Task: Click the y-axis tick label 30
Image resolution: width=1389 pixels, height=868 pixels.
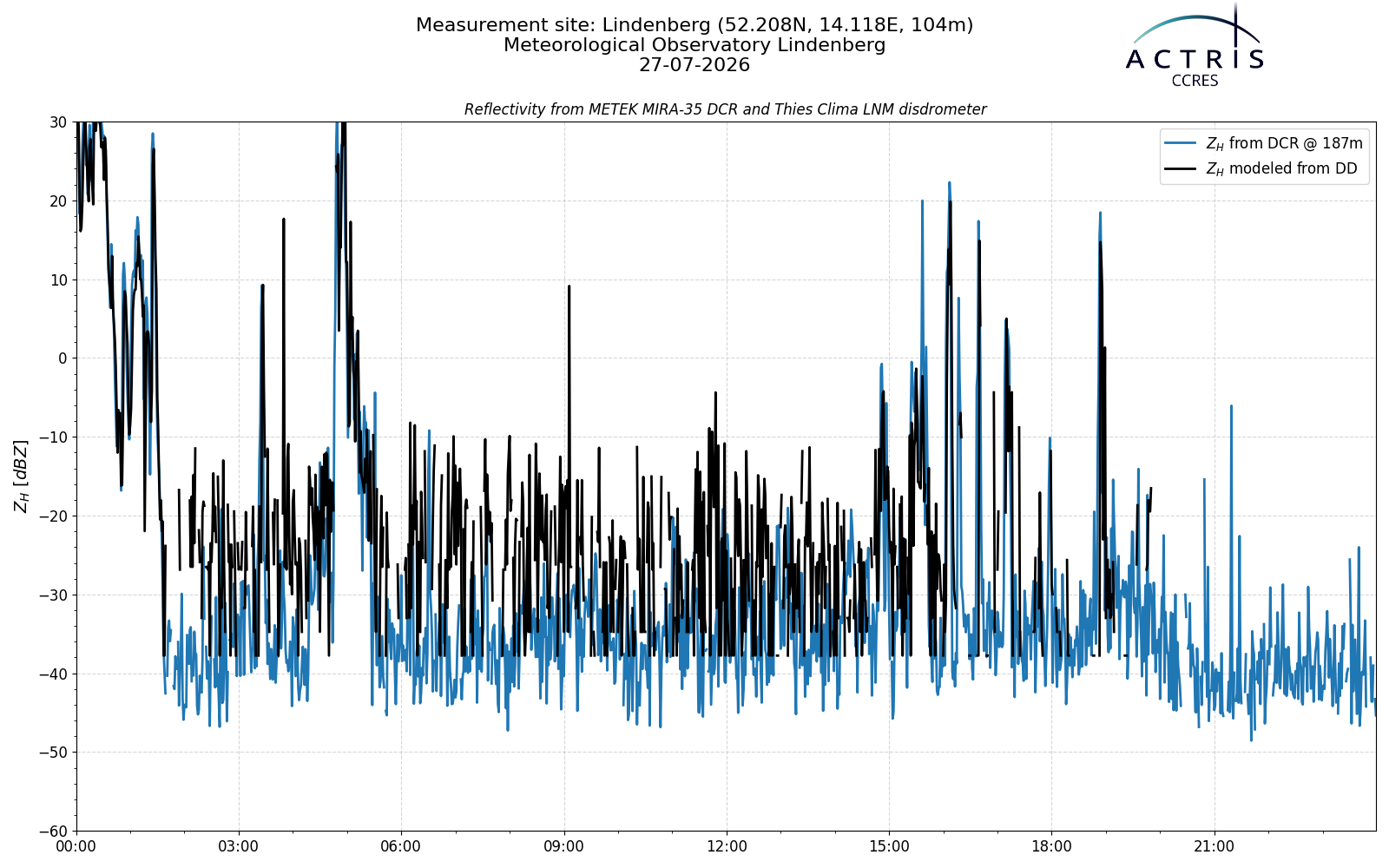Action: pyautogui.click(x=58, y=122)
